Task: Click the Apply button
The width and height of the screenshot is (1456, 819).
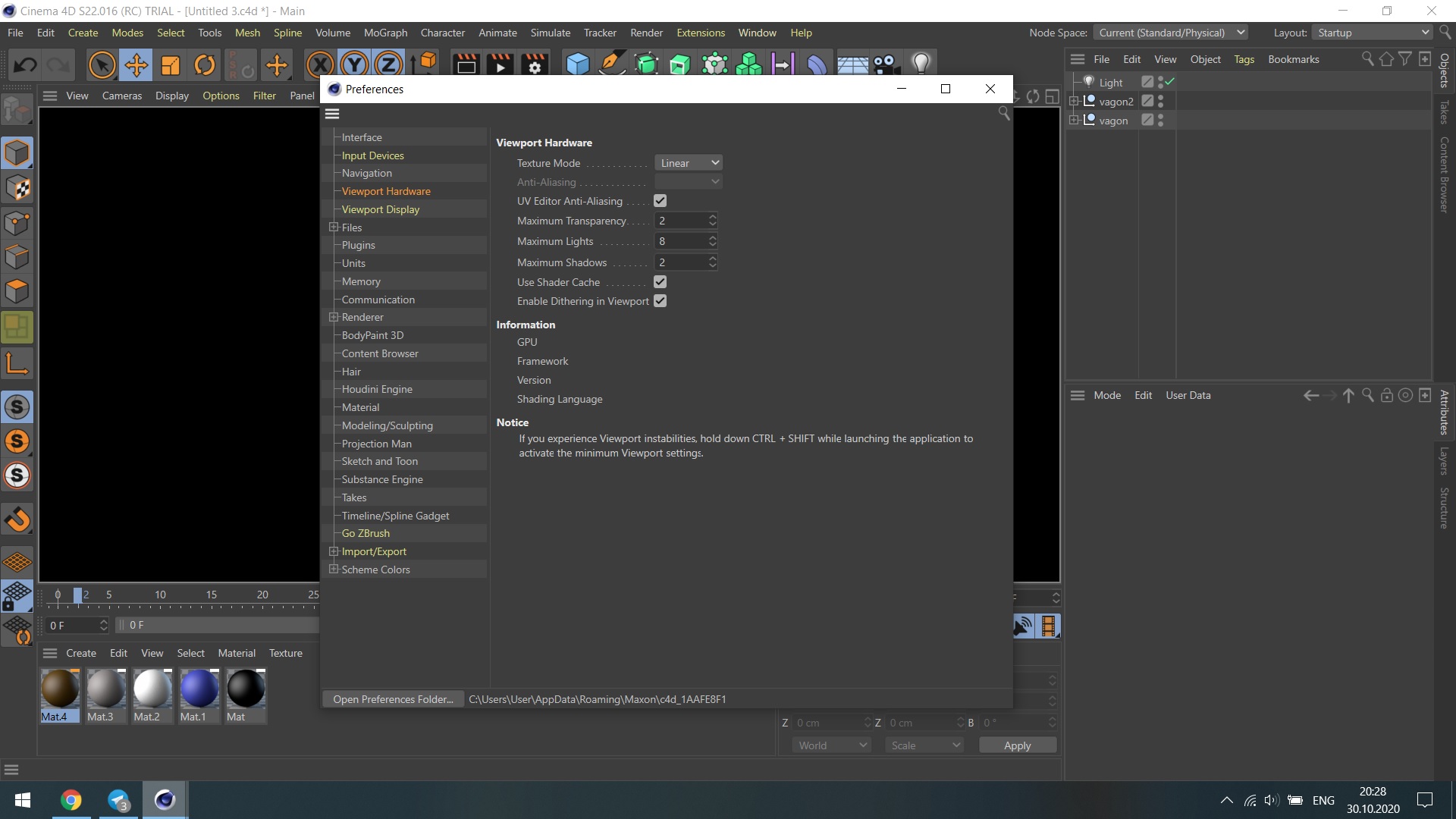Action: 1017,745
